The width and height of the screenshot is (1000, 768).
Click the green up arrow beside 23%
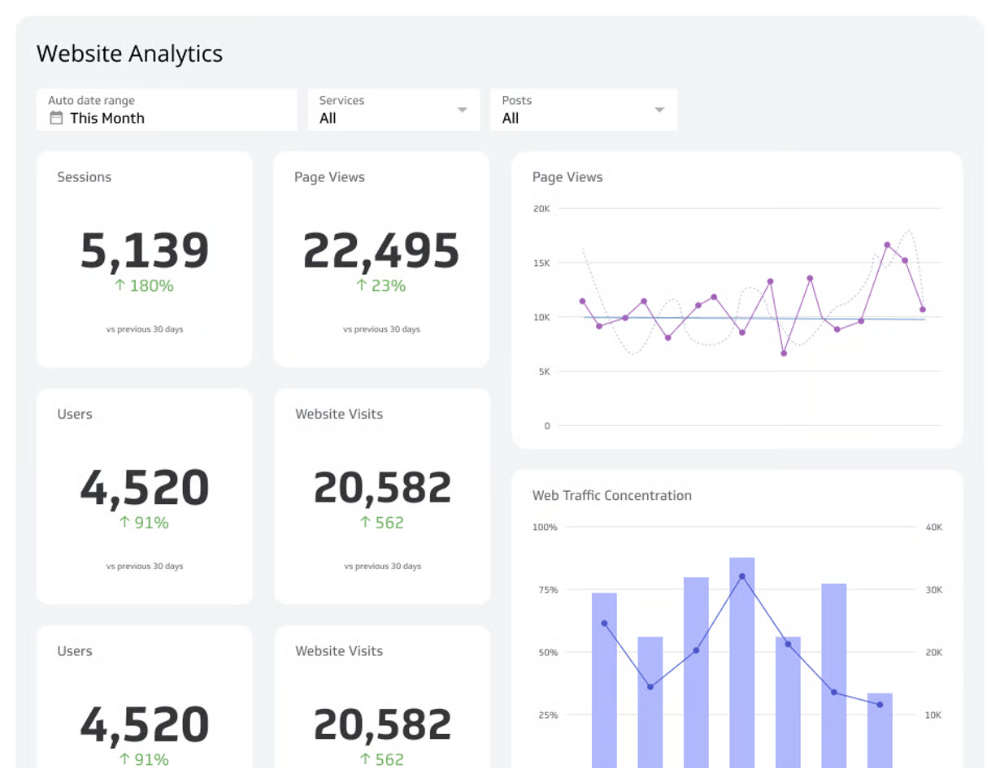pyautogui.click(x=362, y=286)
